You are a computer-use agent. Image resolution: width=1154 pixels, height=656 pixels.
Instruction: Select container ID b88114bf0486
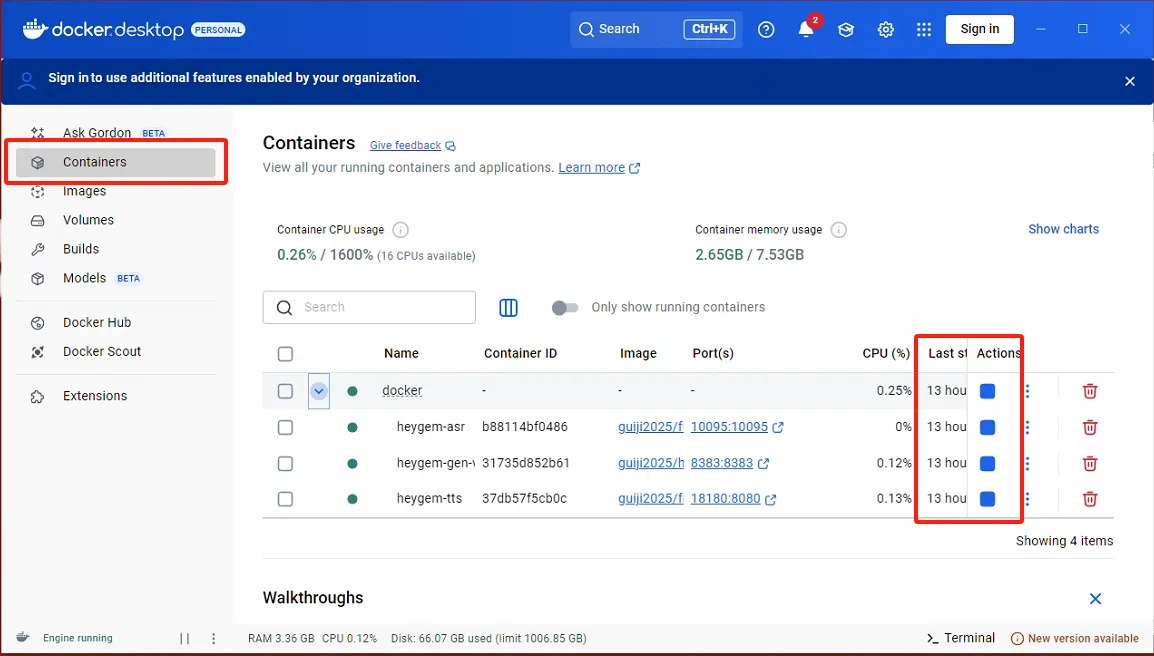coord(525,427)
